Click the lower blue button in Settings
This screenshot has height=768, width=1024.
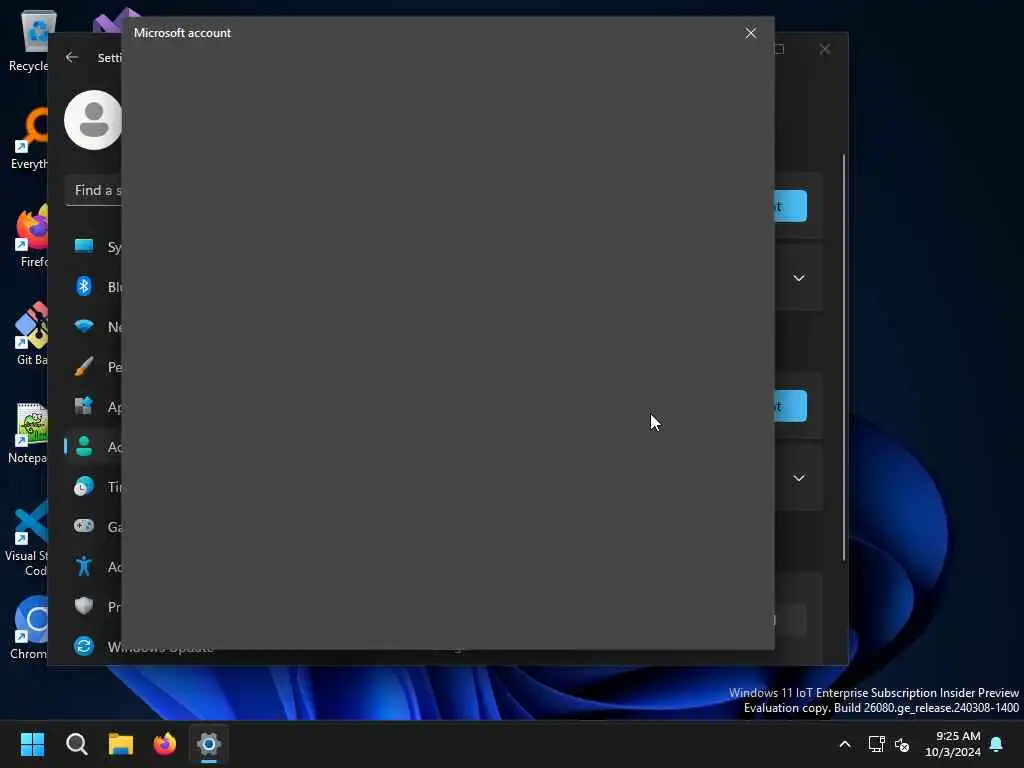pos(790,406)
